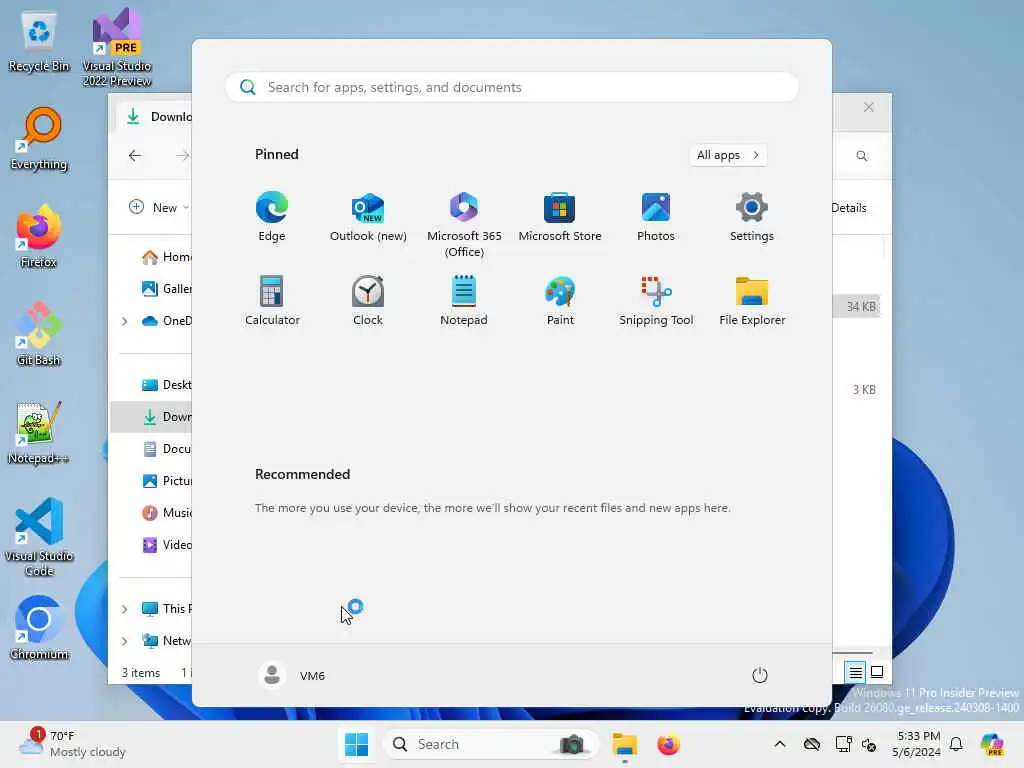Click the camera icon in taskbar search
Image resolution: width=1024 pixels, height=768 pixels.
coord(571,744)
